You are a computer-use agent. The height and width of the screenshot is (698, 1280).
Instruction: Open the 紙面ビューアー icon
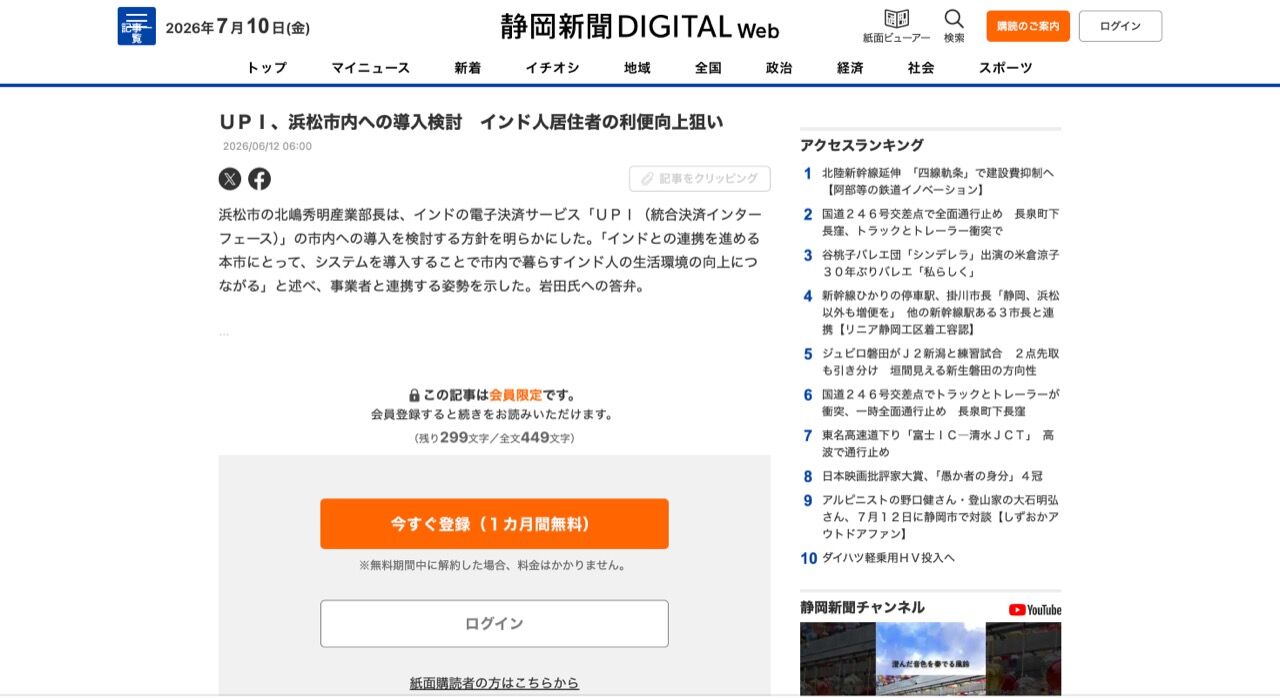(x=896, y=26)
